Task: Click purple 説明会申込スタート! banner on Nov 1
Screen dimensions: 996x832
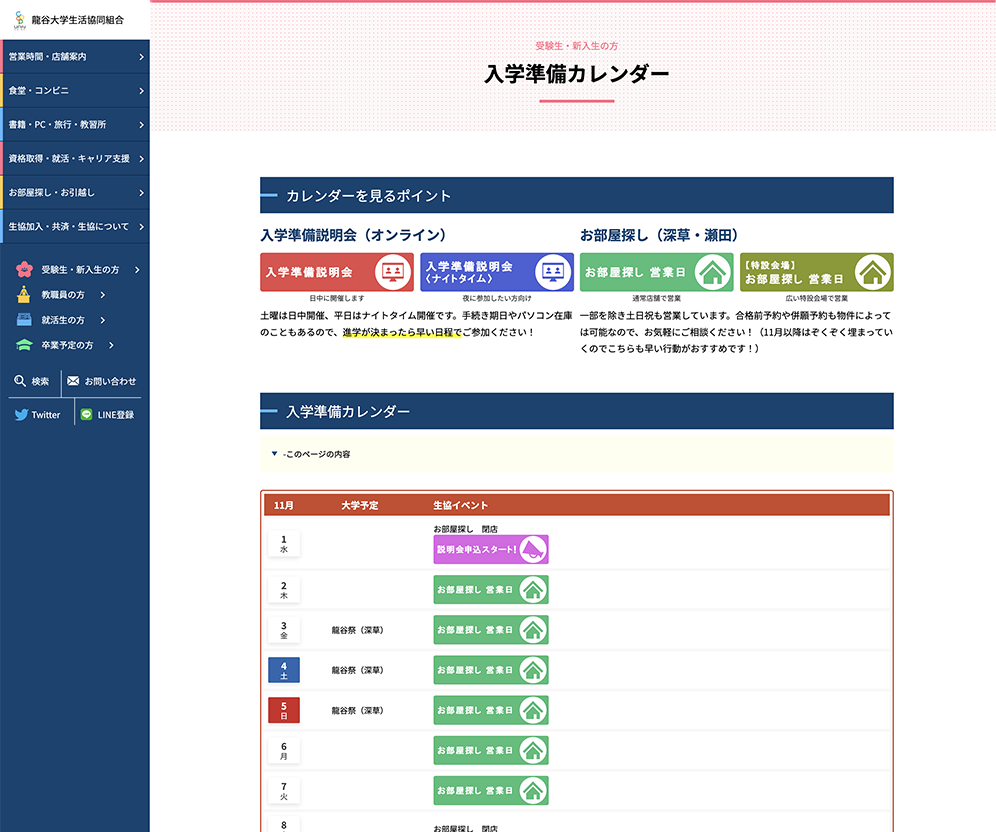Action: coord(491,549)
